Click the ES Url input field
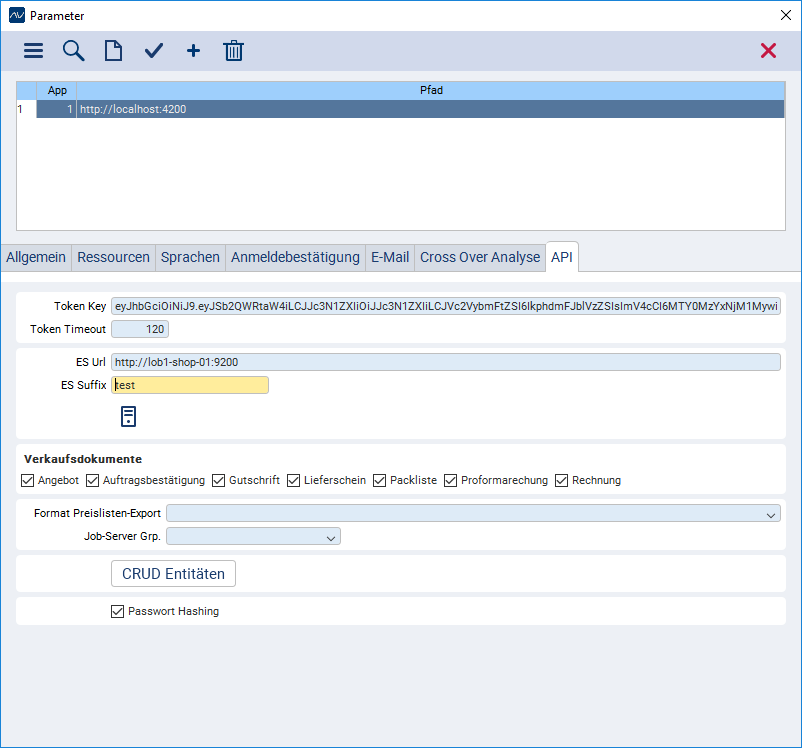 tap(445, 362)
